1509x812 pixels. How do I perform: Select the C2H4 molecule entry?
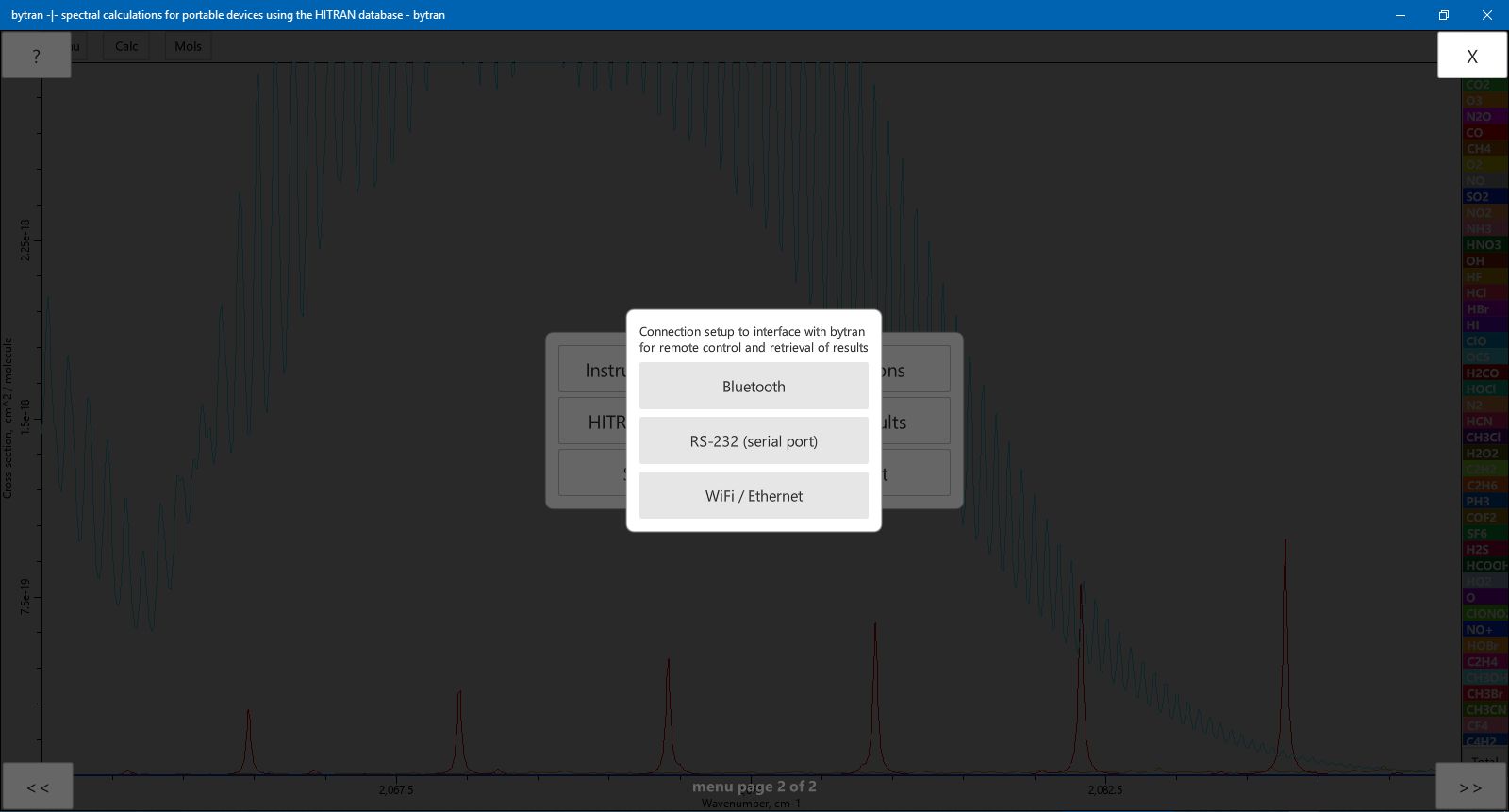click(1484, 662)
